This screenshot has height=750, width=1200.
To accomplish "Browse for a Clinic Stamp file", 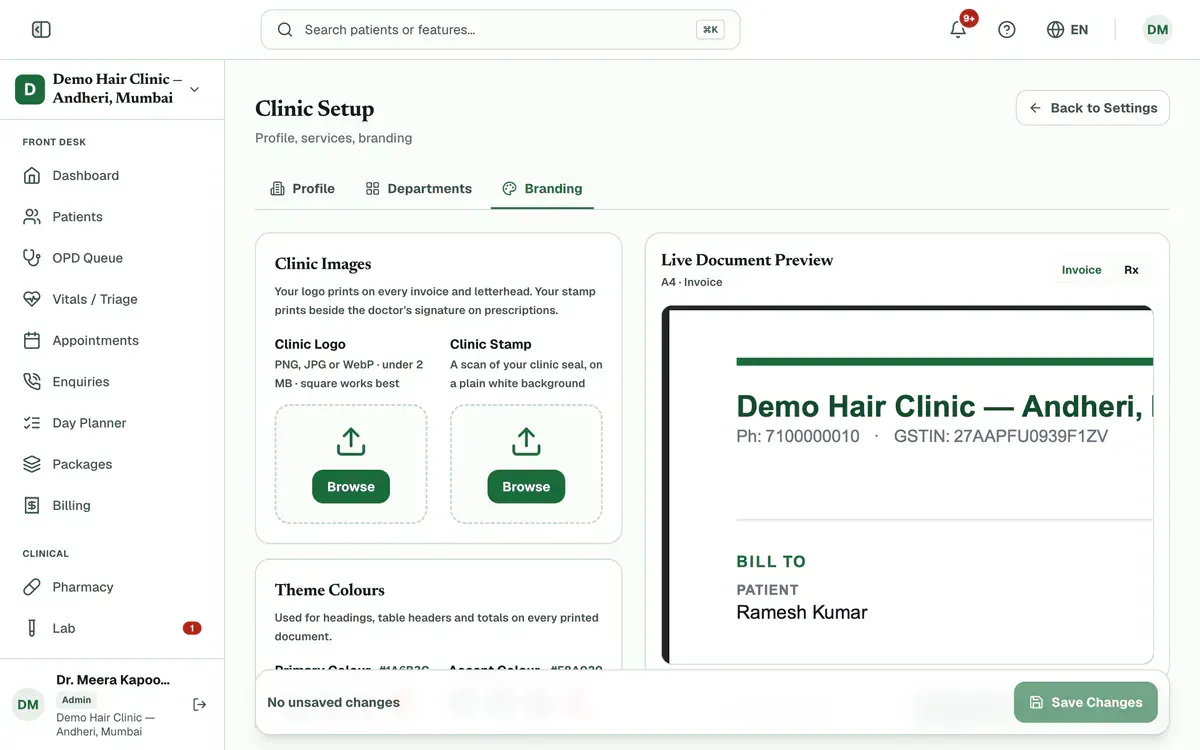I will click(526, 487).
